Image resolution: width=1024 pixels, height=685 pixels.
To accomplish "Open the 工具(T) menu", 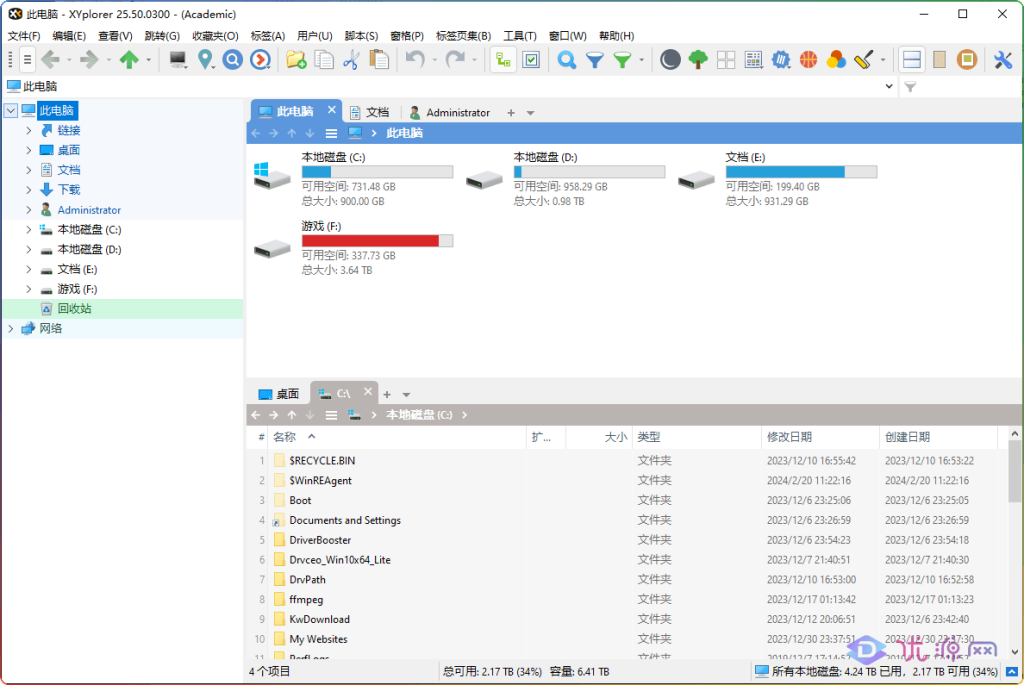I will (x=520, y=36).
